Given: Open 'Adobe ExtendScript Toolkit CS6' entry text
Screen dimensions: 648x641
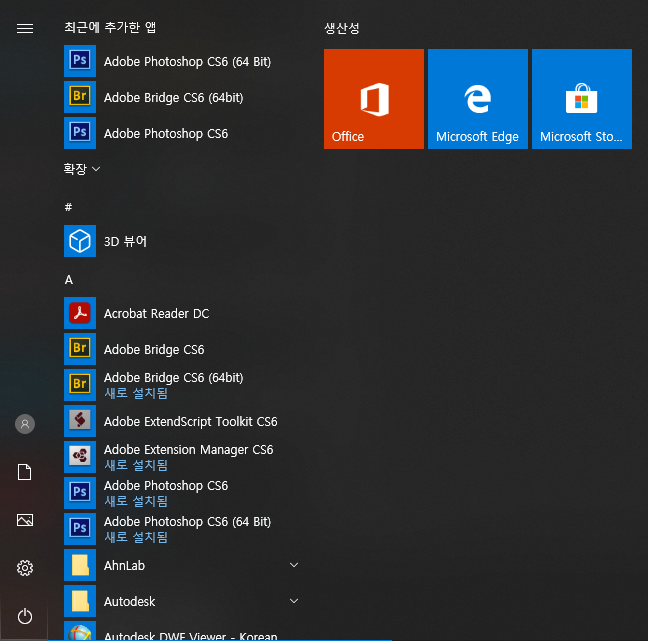Looking at the screenshot, I should 191,422.
